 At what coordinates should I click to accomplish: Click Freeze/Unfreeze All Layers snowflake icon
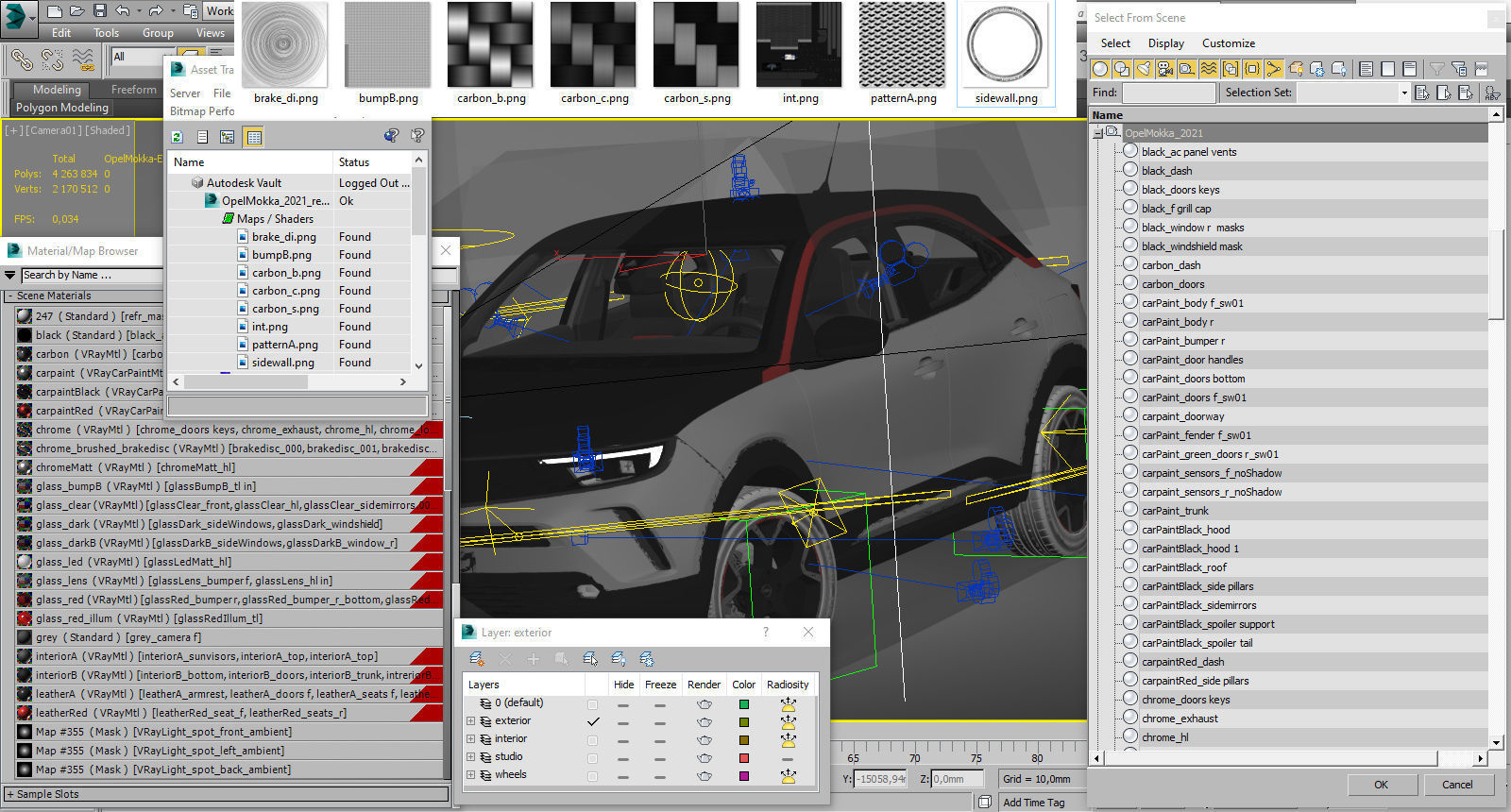pos(647,659)
